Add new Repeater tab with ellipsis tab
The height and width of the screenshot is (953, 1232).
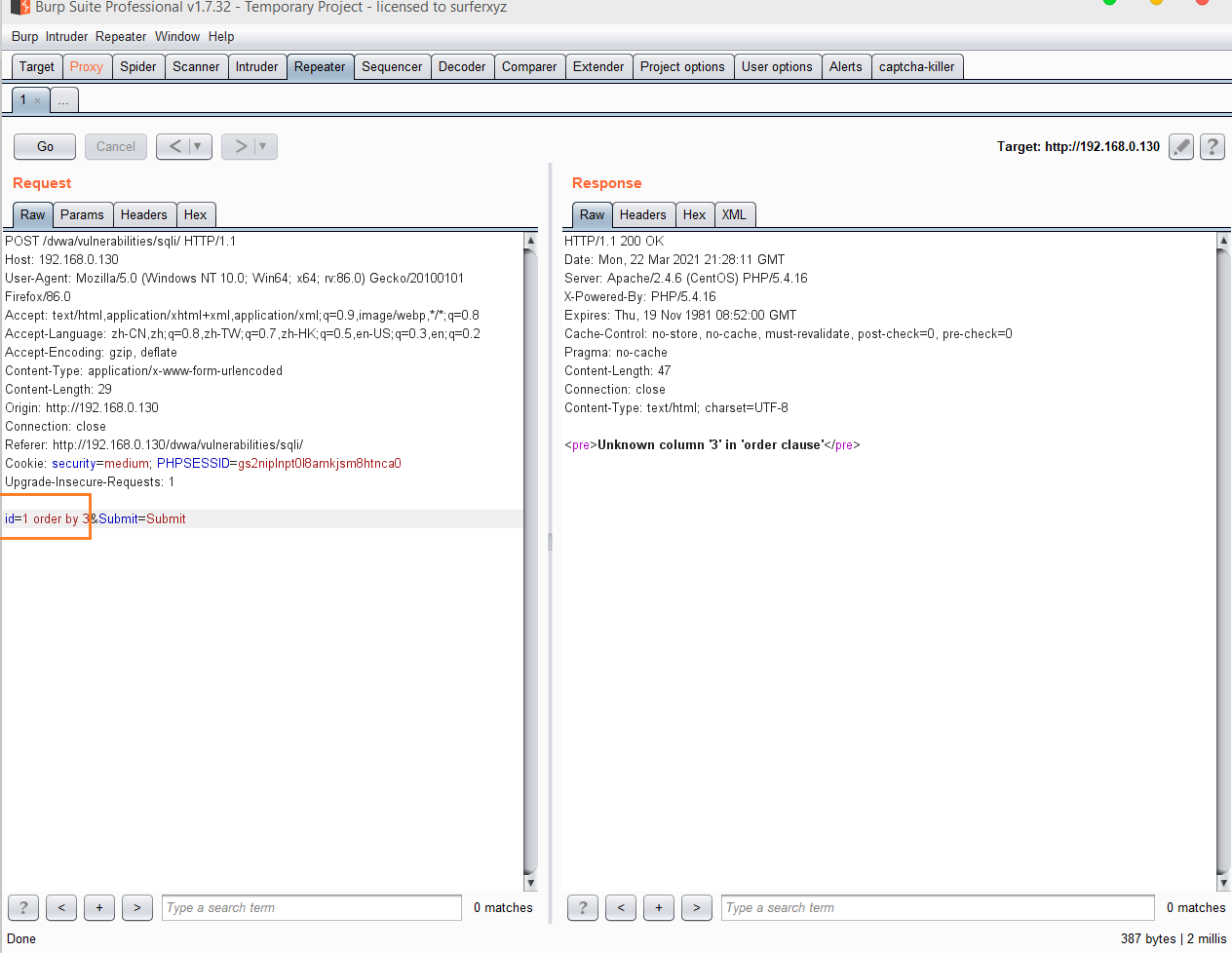pos(63,100)
